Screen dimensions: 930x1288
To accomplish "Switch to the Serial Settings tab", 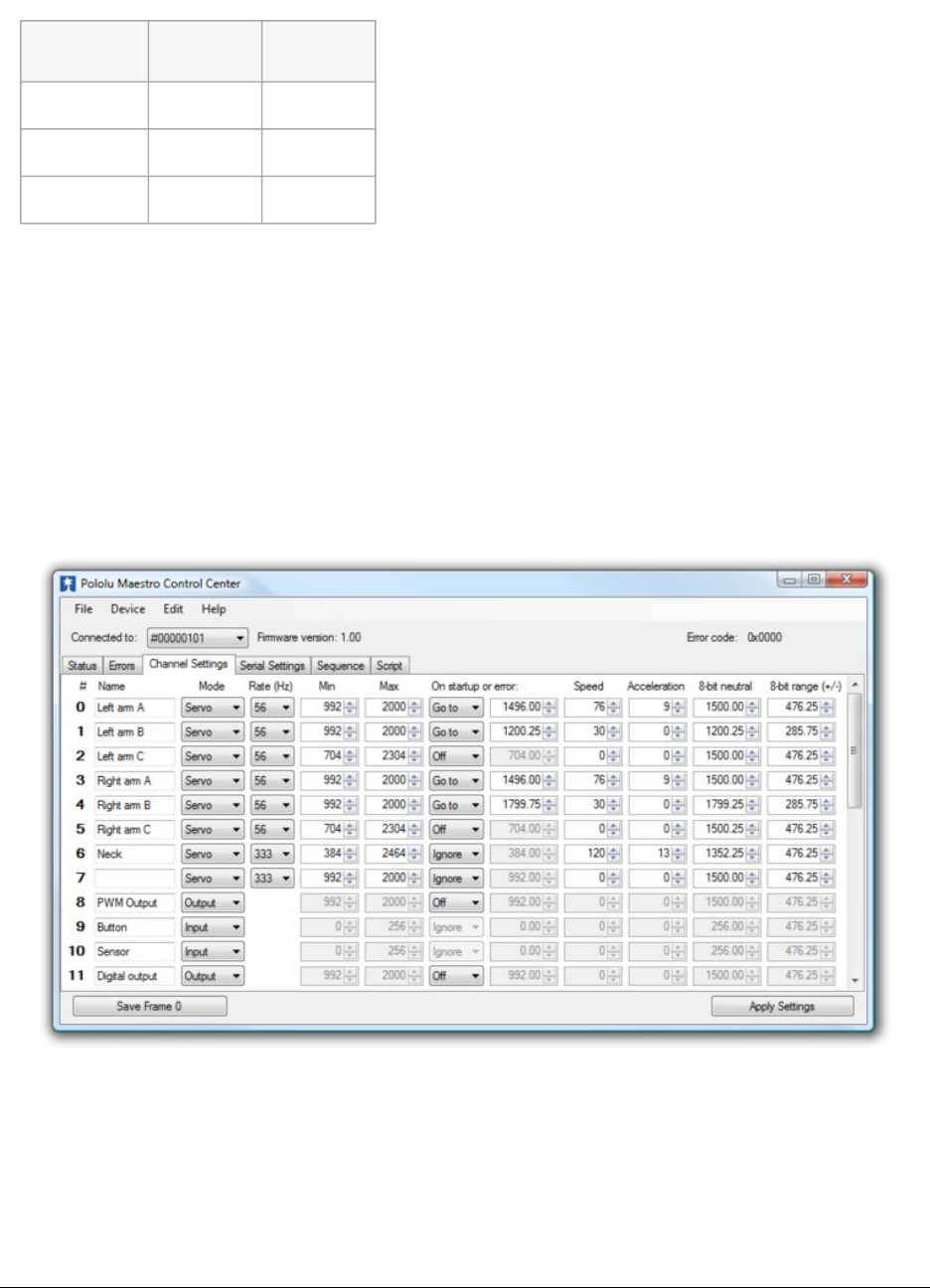I will pos(272,666).
